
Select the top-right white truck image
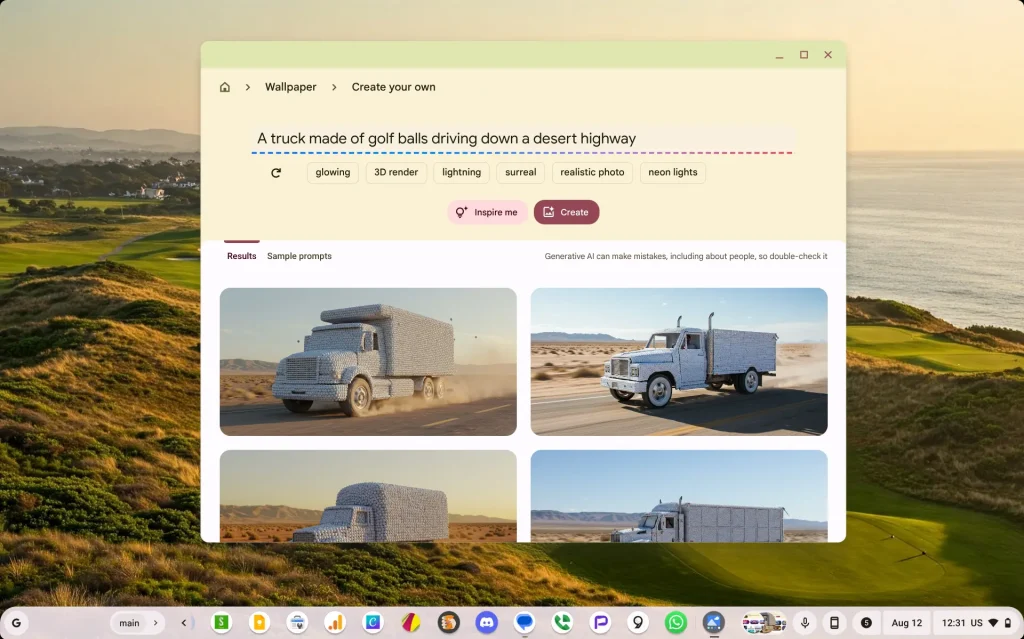click(679, 362)
